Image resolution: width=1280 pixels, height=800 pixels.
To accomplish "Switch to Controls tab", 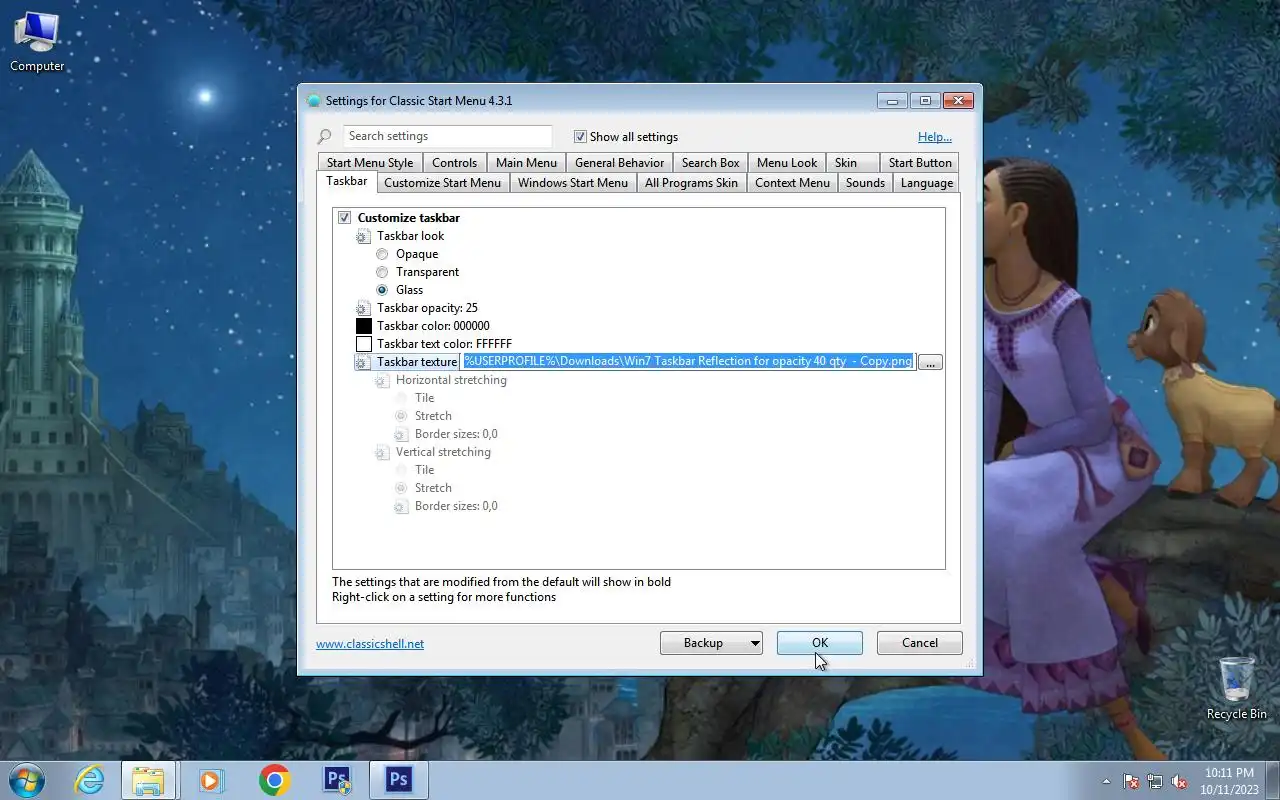I will point(455,163).
